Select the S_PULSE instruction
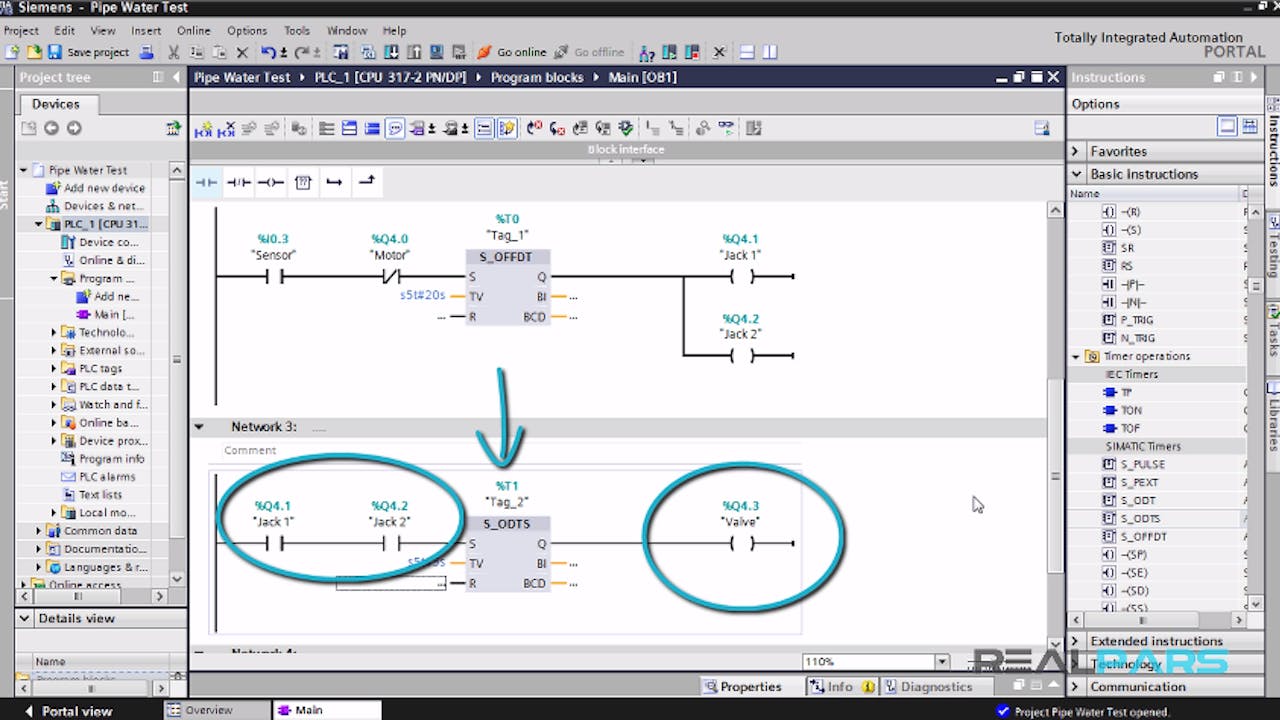The width and height of the screenshot is (1280, 720). pos(1142,464)
